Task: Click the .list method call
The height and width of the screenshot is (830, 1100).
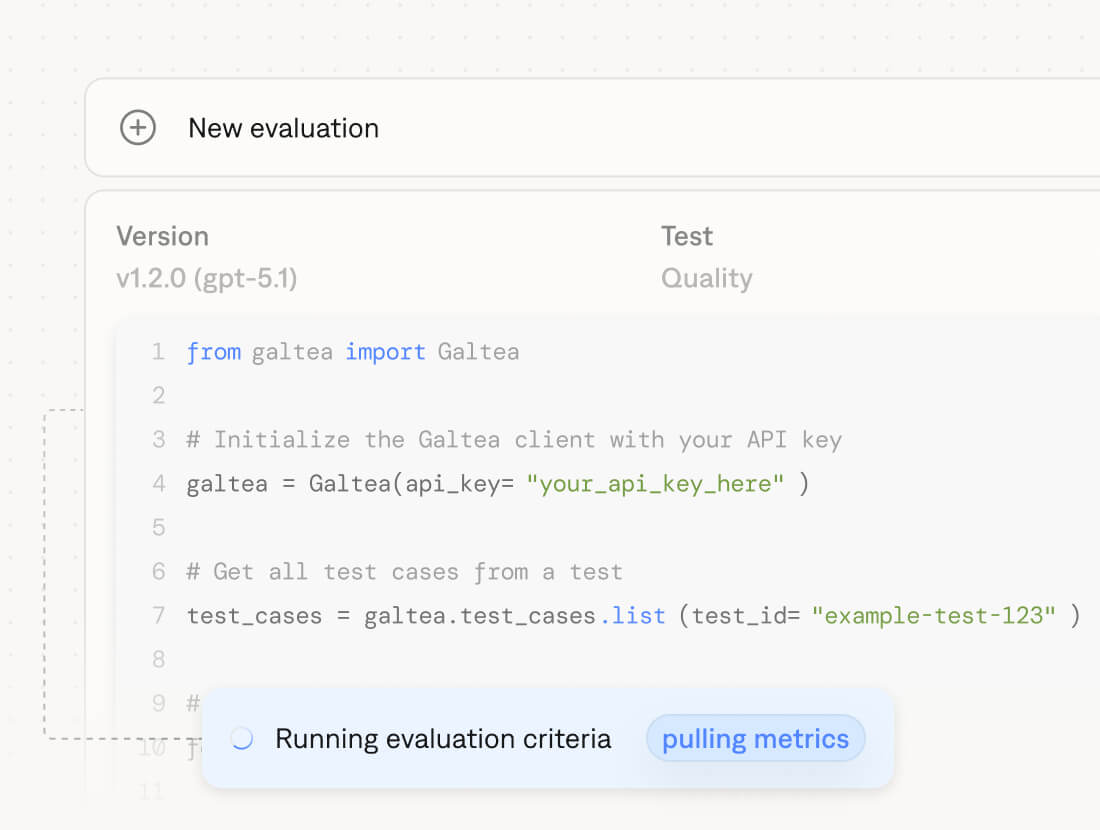Action: 632,616
